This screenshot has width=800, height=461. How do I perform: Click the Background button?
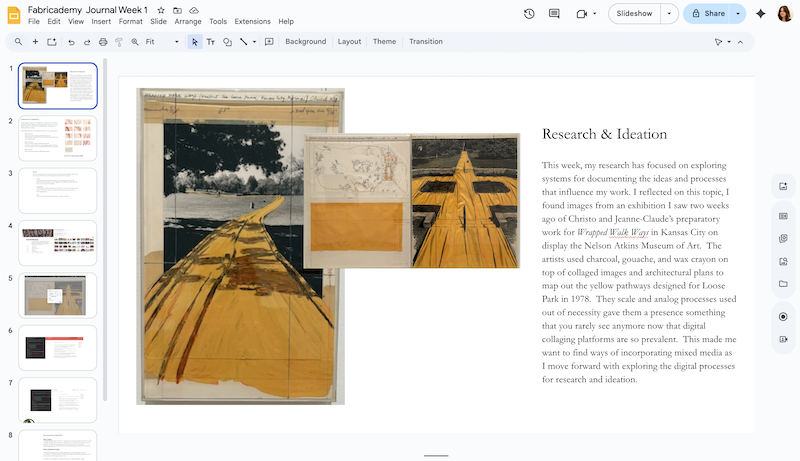305,42
